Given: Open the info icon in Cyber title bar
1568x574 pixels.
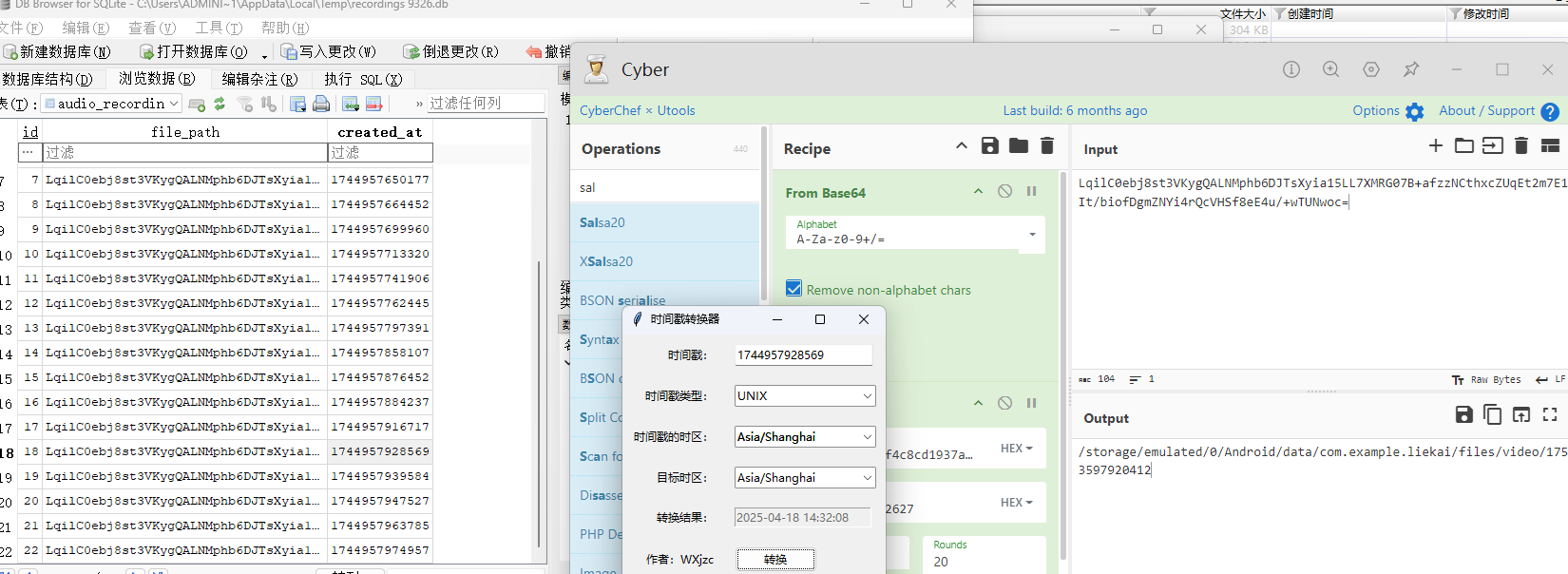Looking at the screenshot, I should [x=1291, y=69].
